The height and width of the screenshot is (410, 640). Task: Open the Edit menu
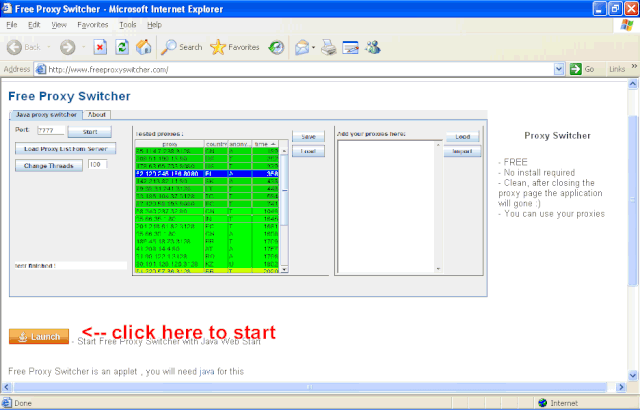coord(34,25)
